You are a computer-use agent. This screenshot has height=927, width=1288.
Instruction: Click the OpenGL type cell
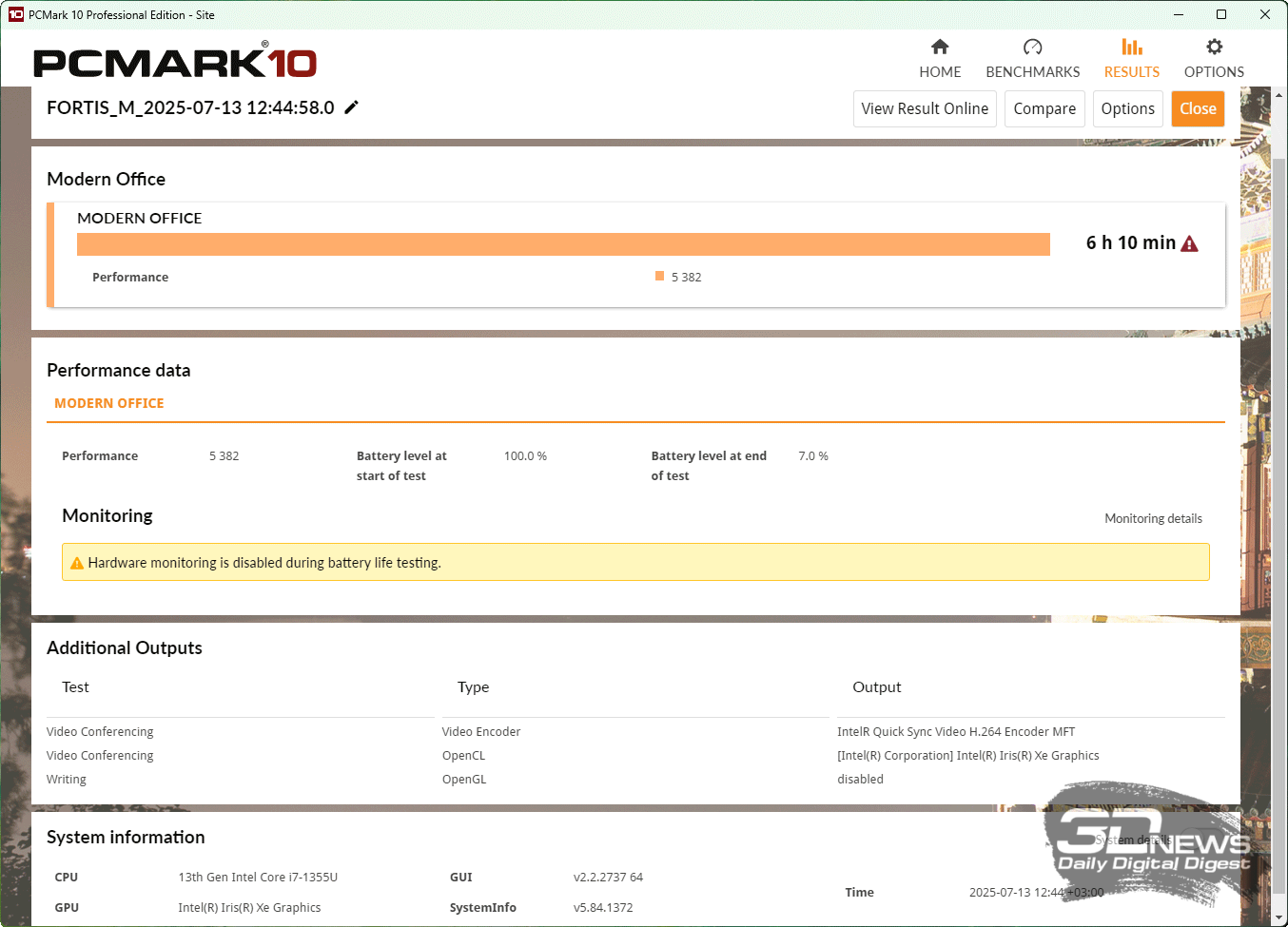(464, 780)
